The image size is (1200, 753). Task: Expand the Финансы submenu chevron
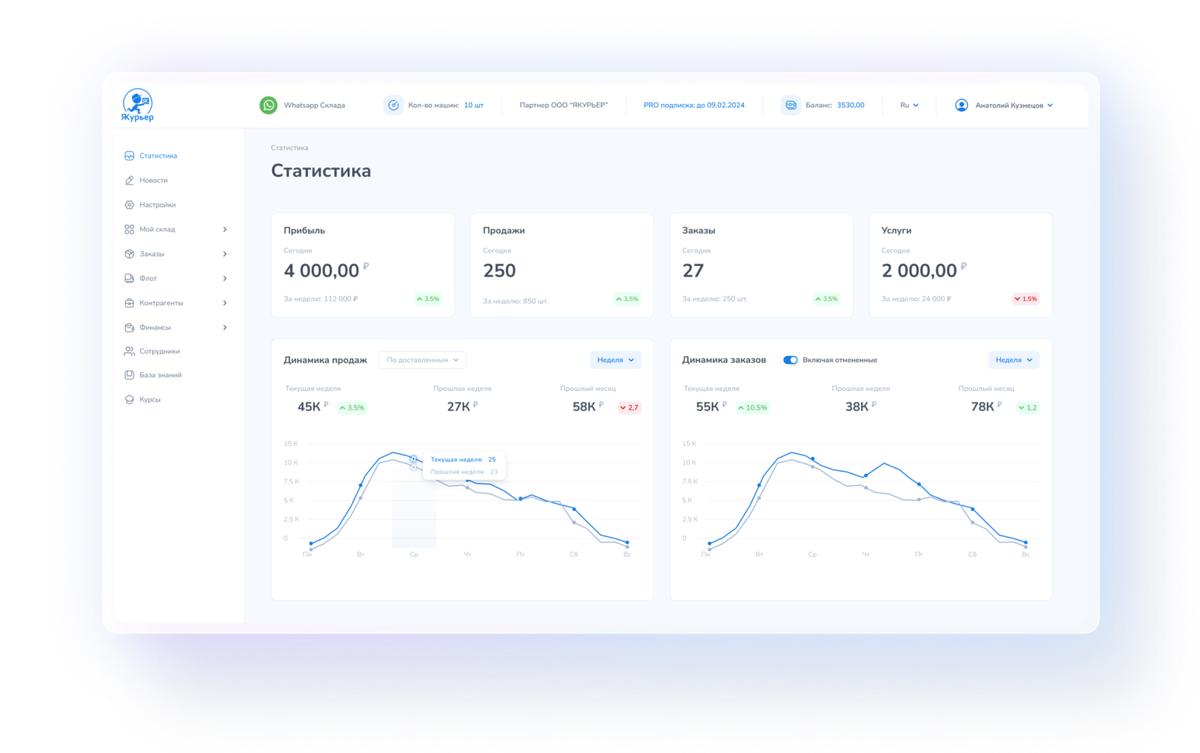point(225,327)
